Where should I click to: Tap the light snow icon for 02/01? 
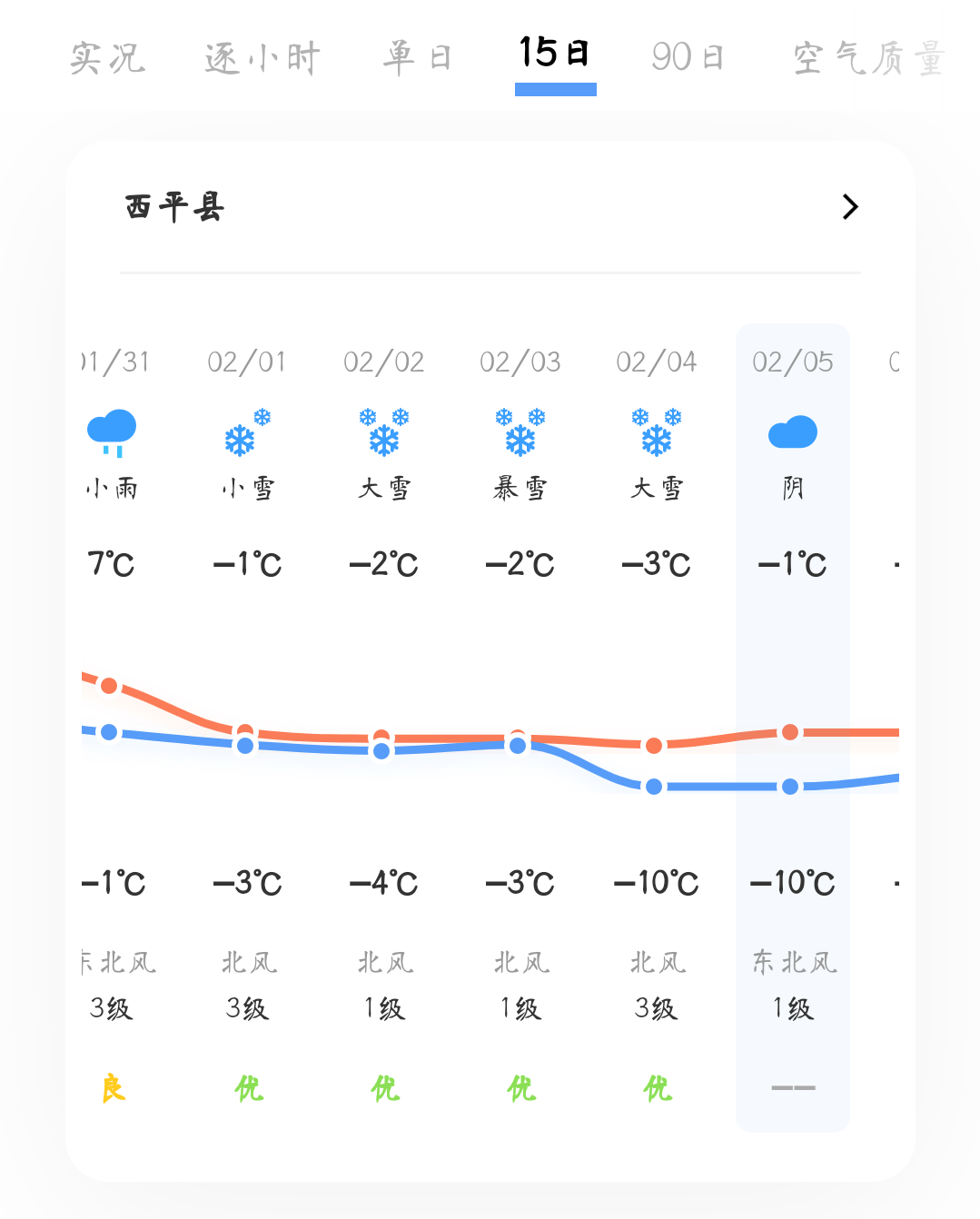tap(248, 432)
